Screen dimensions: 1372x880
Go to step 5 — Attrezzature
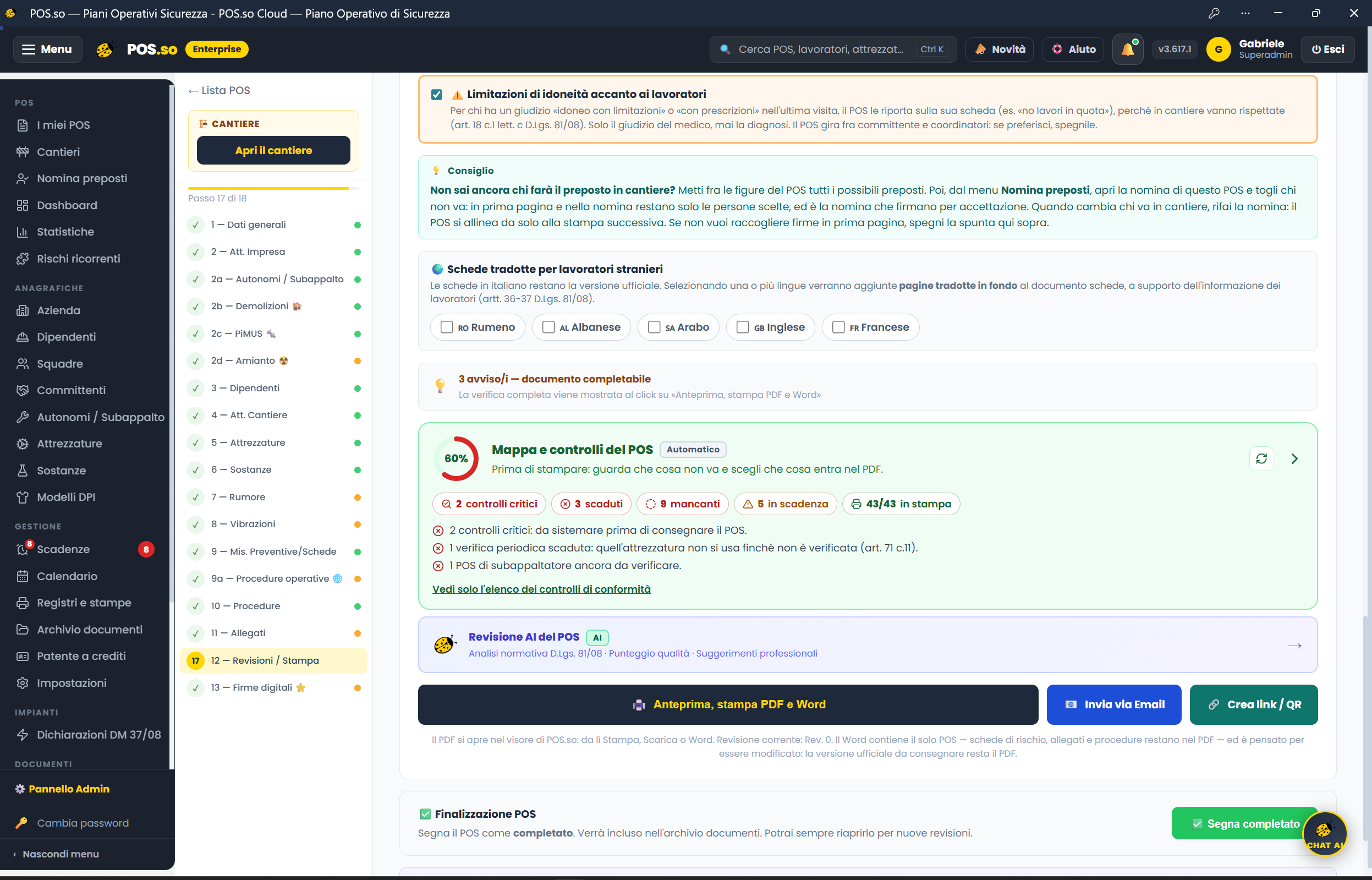pos(273,442)
